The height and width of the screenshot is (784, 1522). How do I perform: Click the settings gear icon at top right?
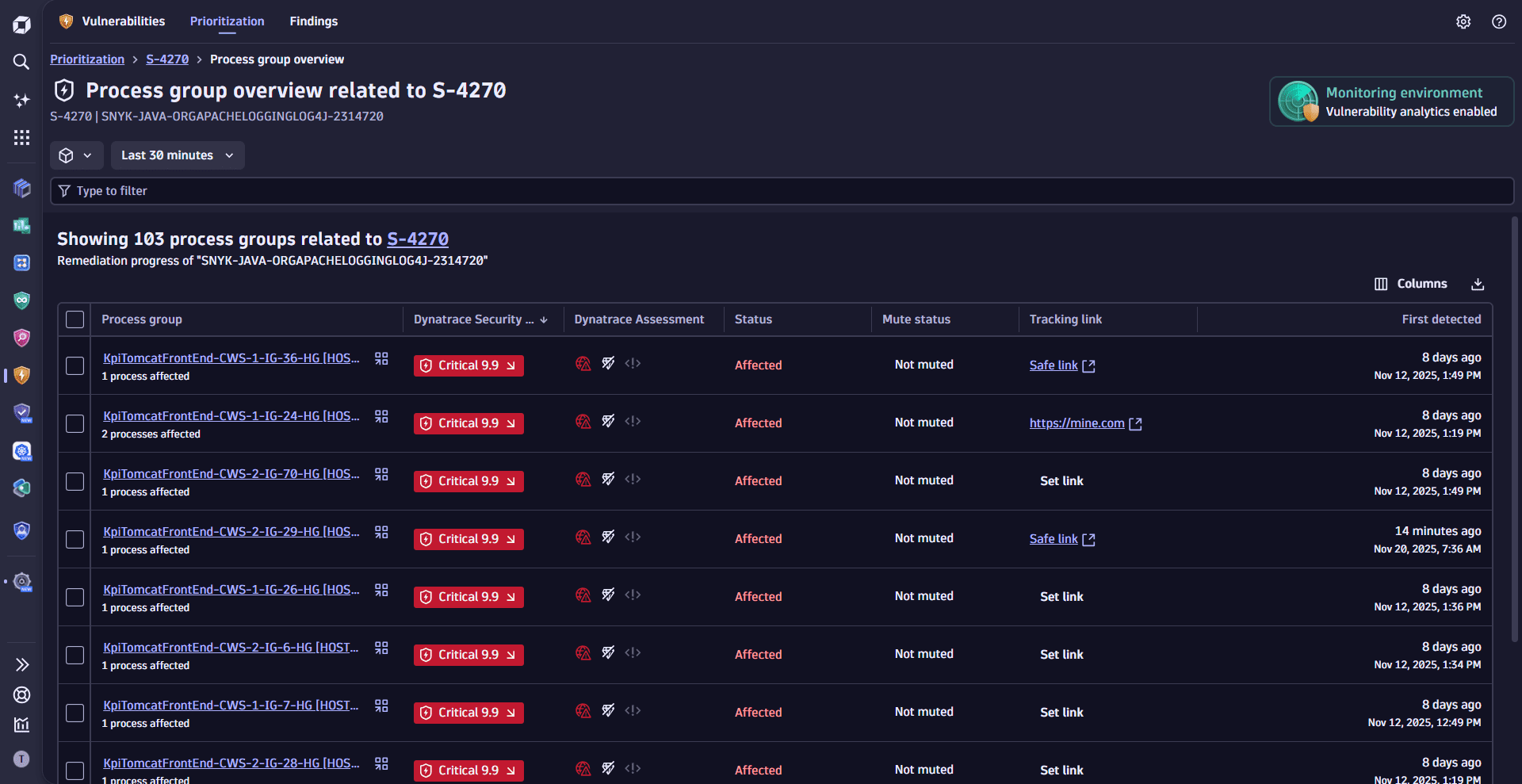(1463, 22)
